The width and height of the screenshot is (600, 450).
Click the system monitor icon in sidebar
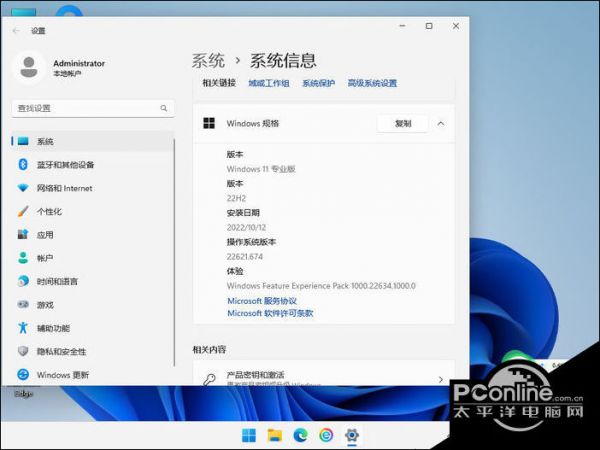[23, 141]
